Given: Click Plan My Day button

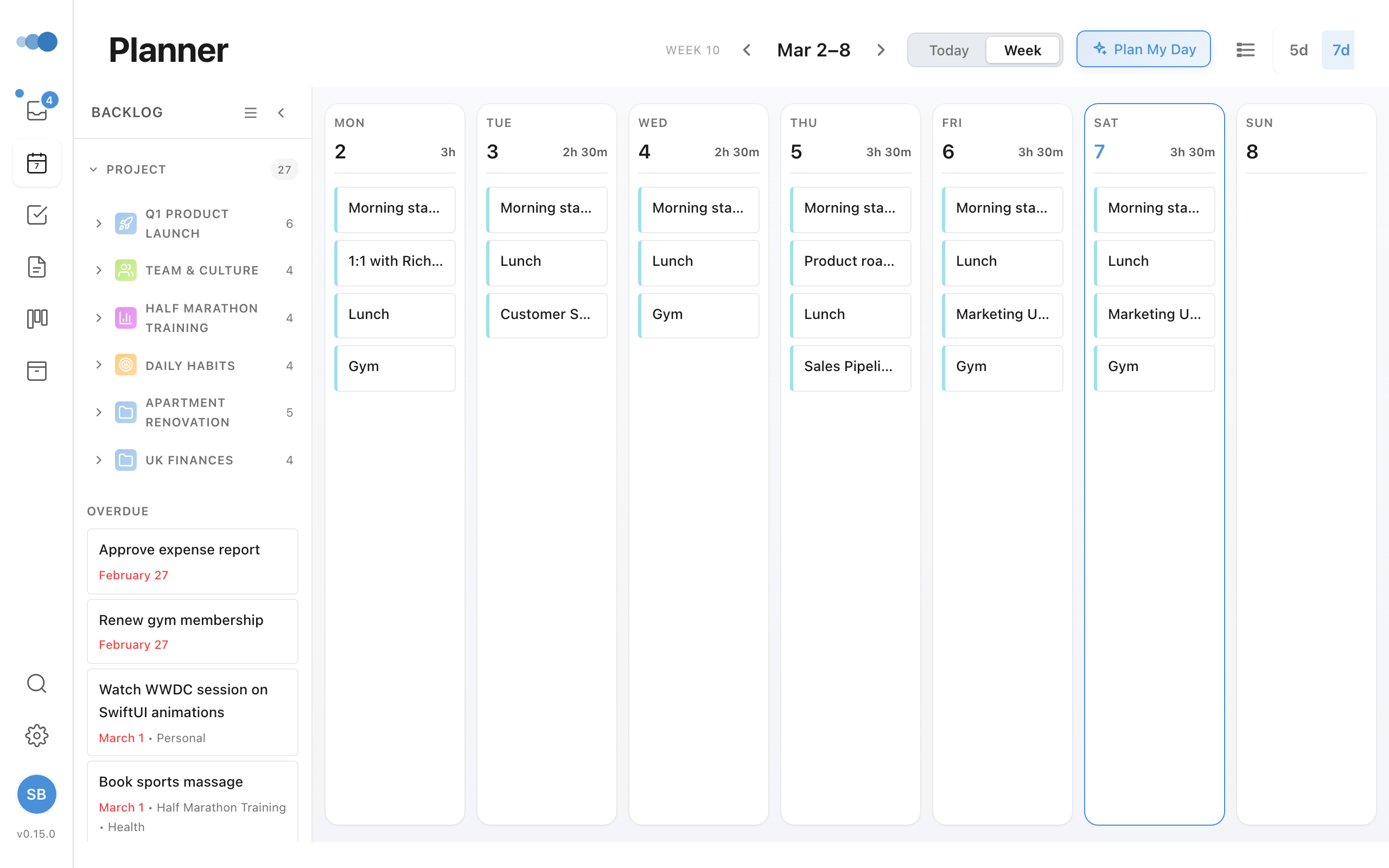Looking at the screenshot, I should 1143,49.
